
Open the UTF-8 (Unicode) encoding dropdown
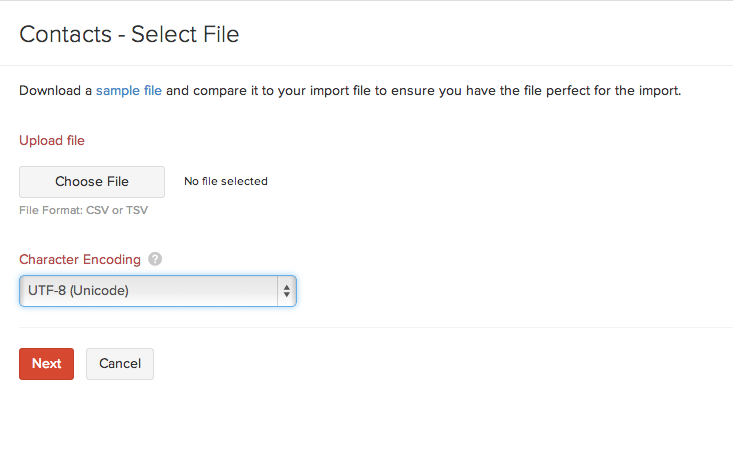[157, 291]
